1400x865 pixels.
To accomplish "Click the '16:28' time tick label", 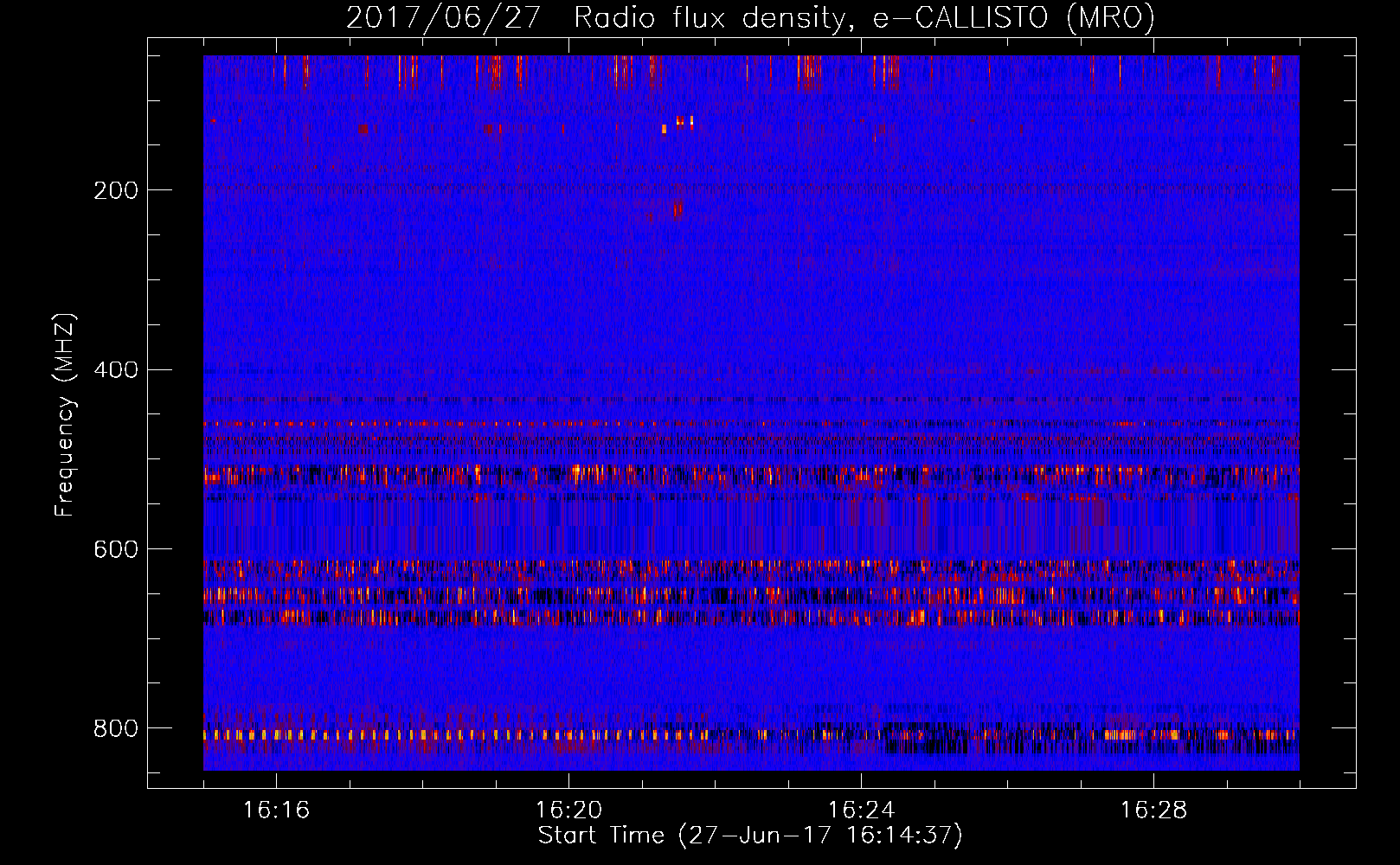I will (x=1153, y=811).
